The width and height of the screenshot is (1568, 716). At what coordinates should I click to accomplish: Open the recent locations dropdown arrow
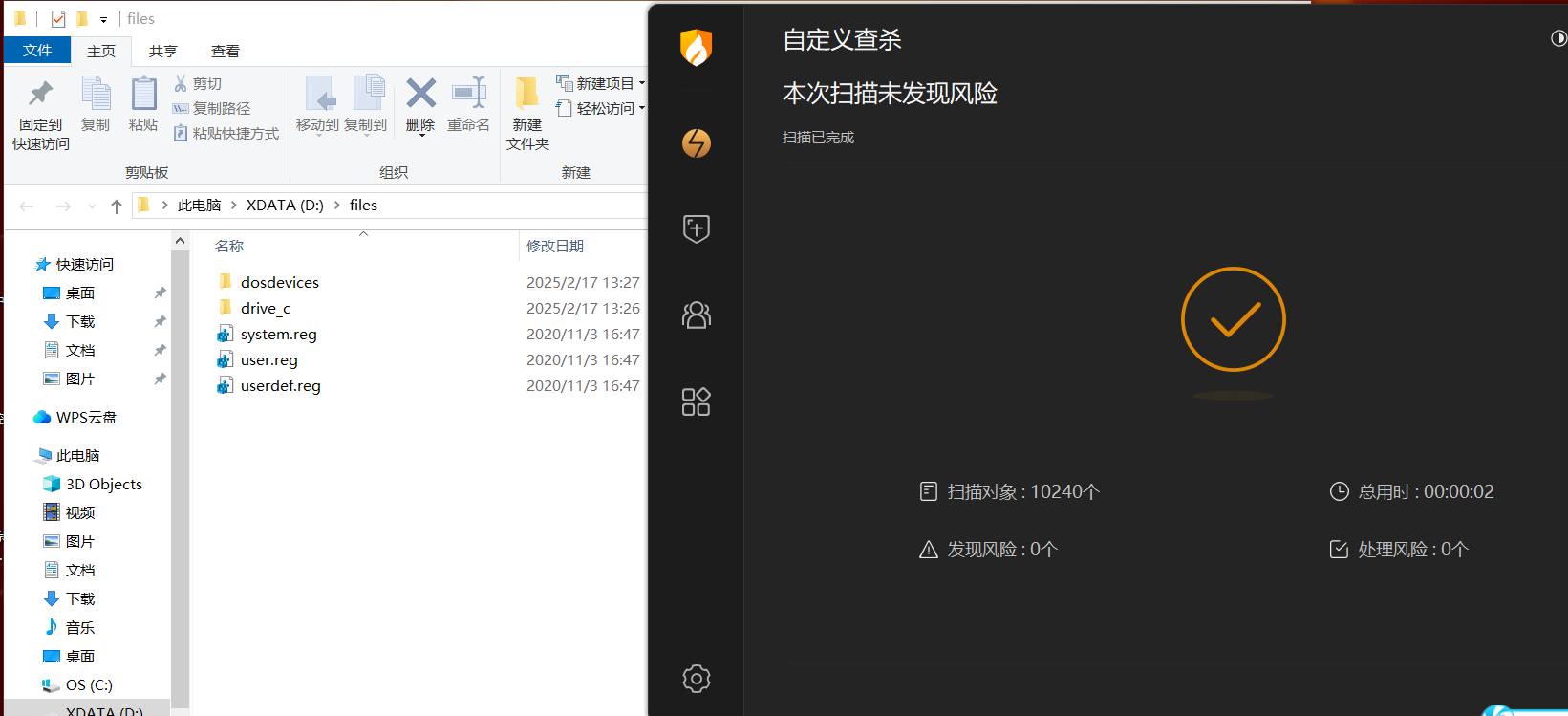pyautogui.click(x=92, y=206)
